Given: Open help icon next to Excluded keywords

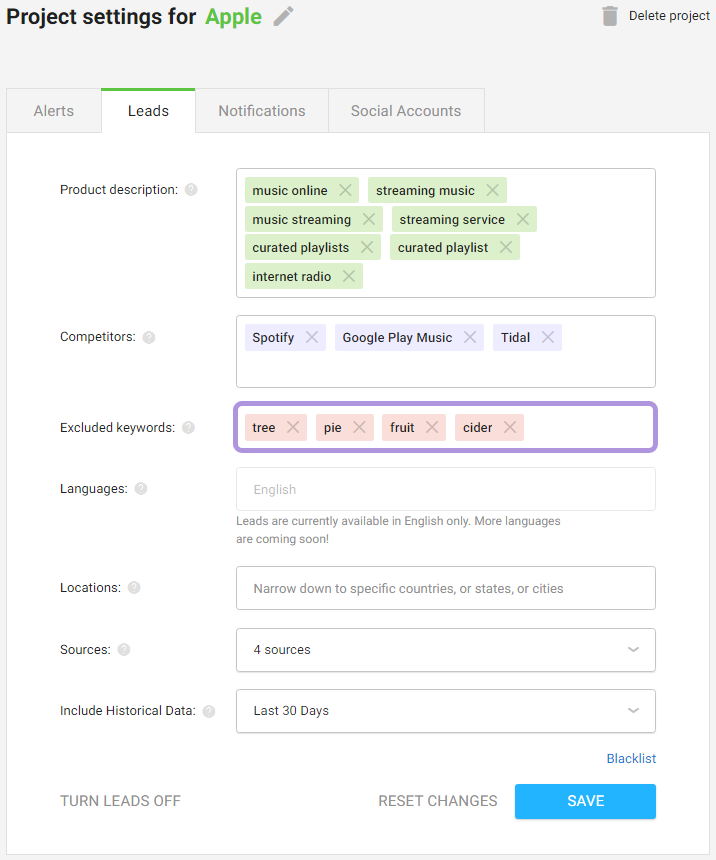Looking at the screenshot, I should pyautogui.click(x=188, y=428).
